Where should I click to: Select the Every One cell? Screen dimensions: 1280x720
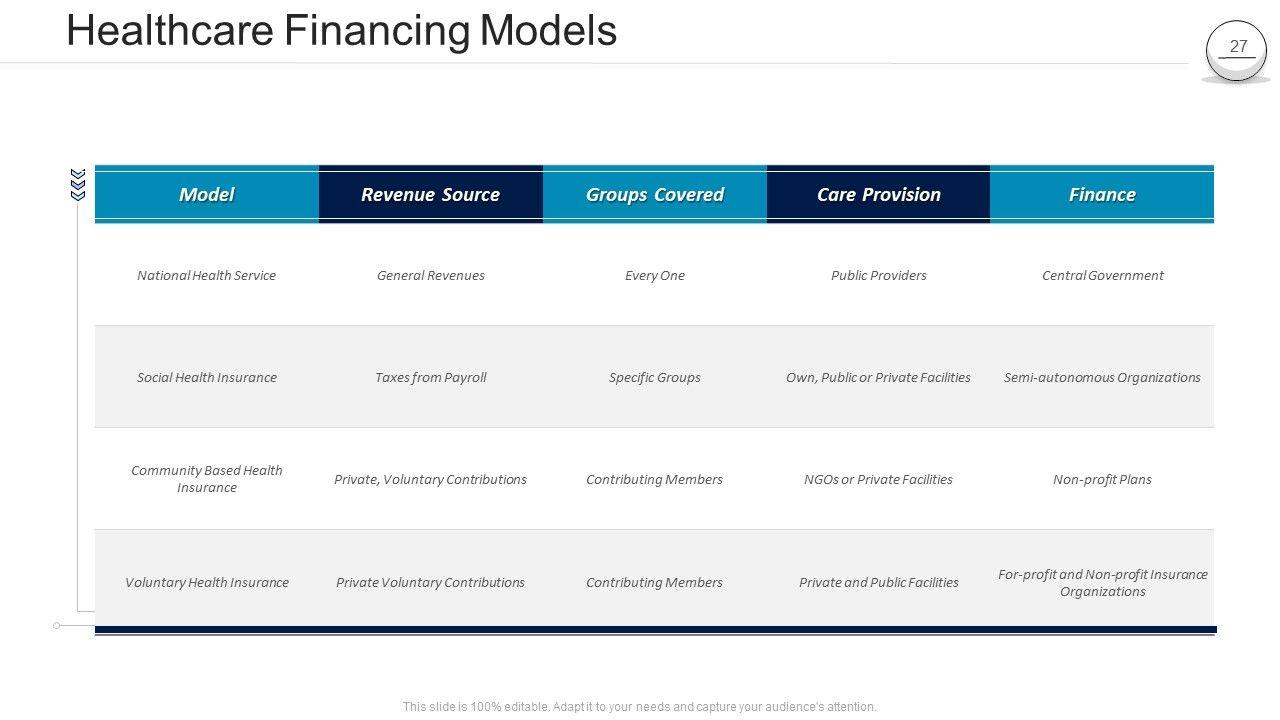point(654,276)
